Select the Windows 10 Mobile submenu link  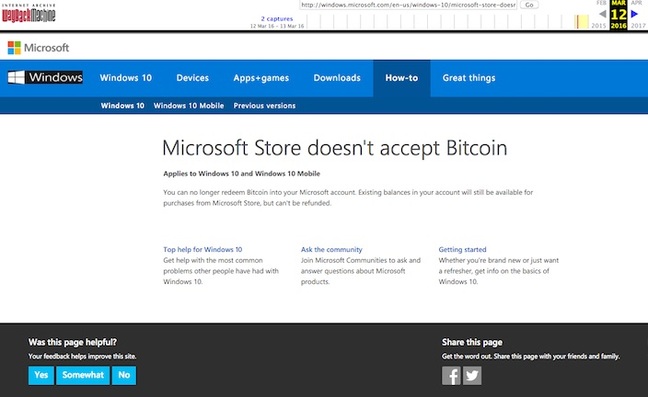pyautogui.click(x=188, y=105)
